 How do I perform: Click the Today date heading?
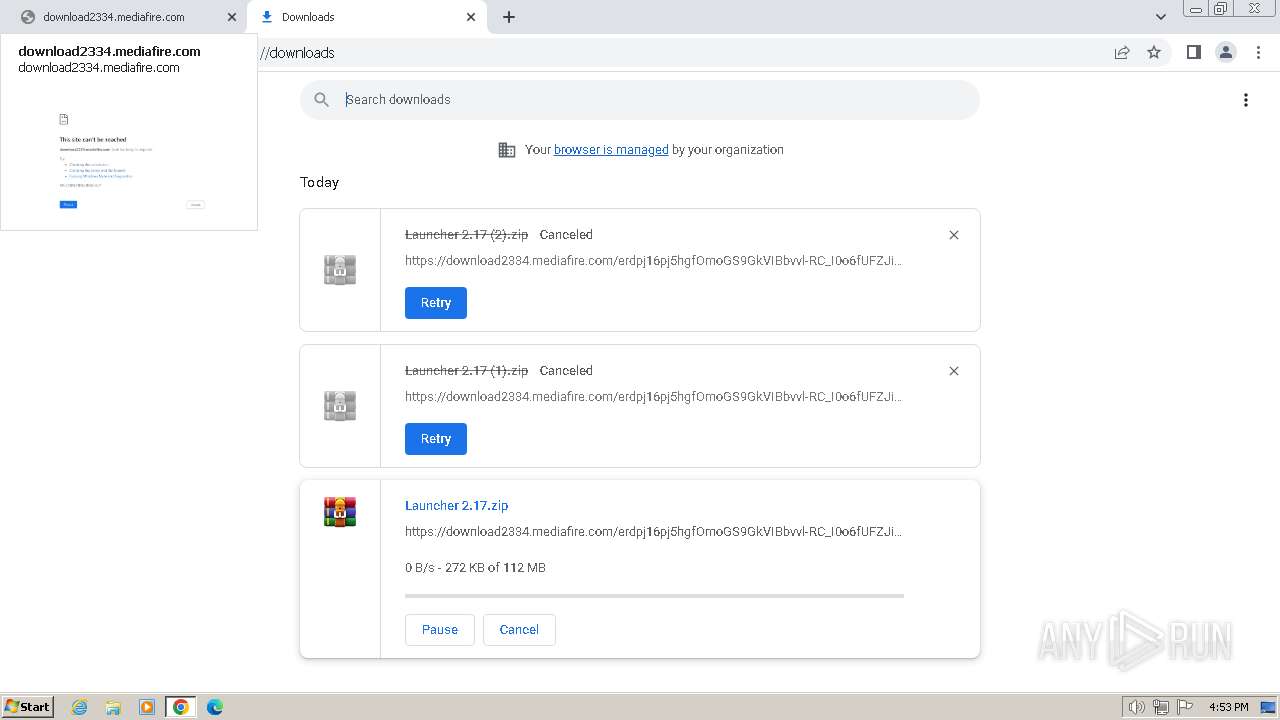click(x=319, y=183)
